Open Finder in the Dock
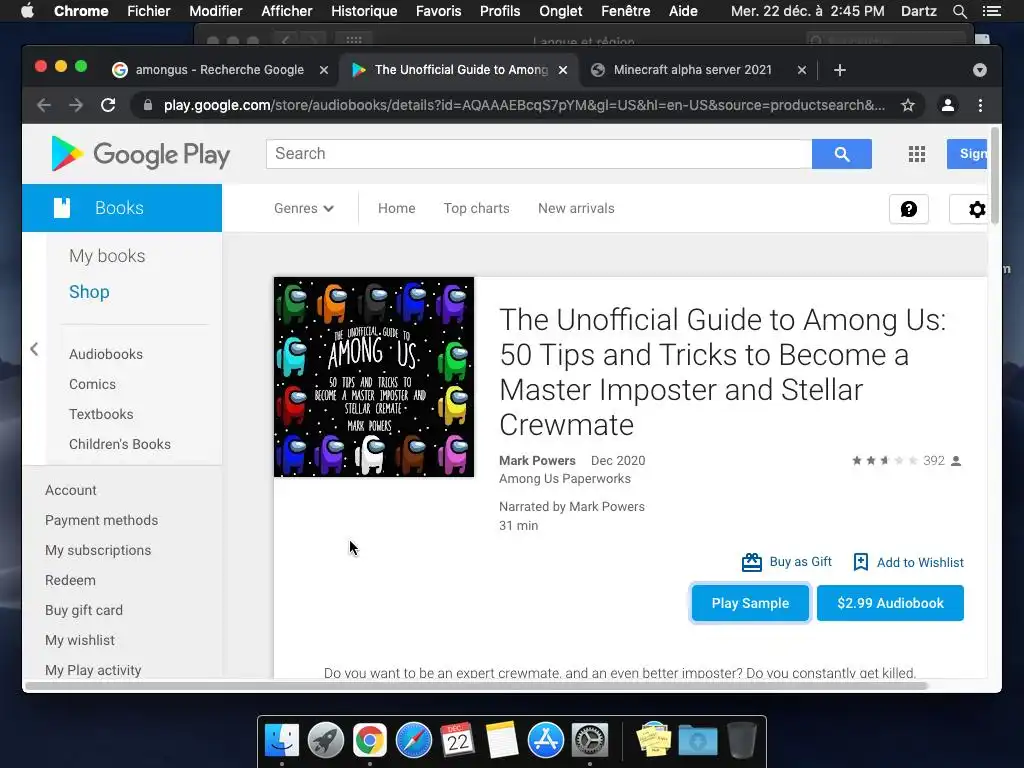This screenshot has width=1024, height=768. 281,741
